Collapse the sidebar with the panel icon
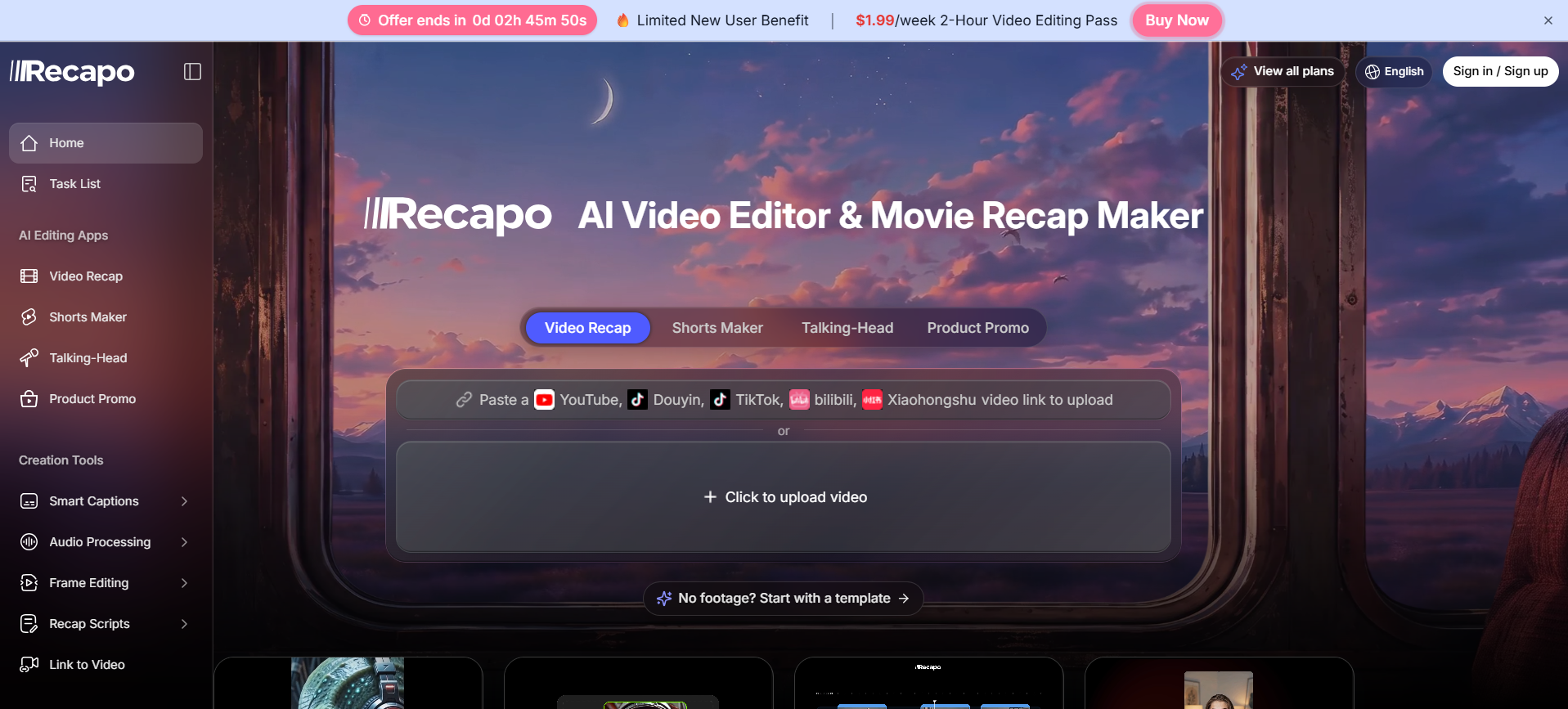 pyautogui.click(x=192, y=72)
